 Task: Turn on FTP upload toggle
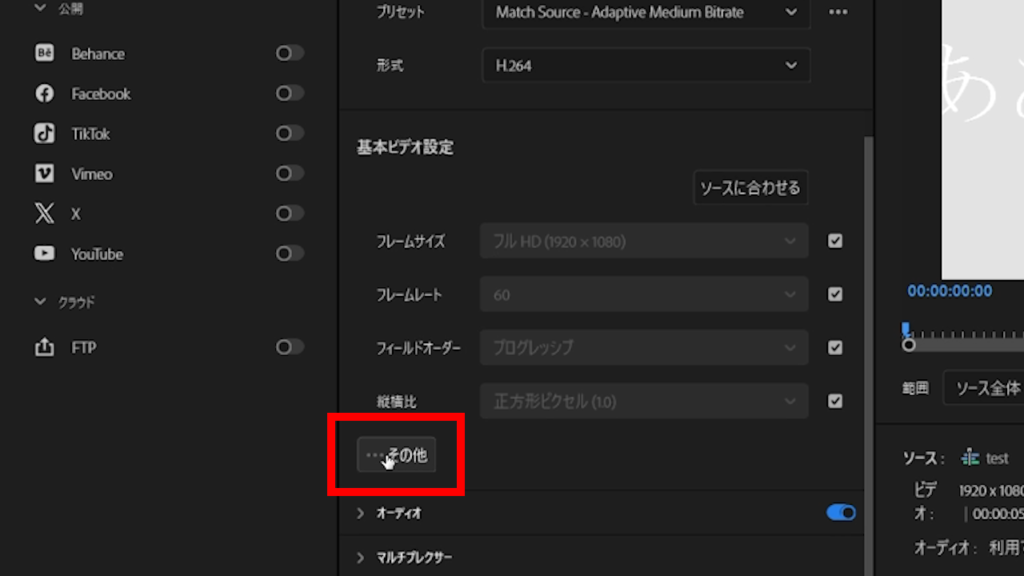pyautogui.click(x=289, y=347)
